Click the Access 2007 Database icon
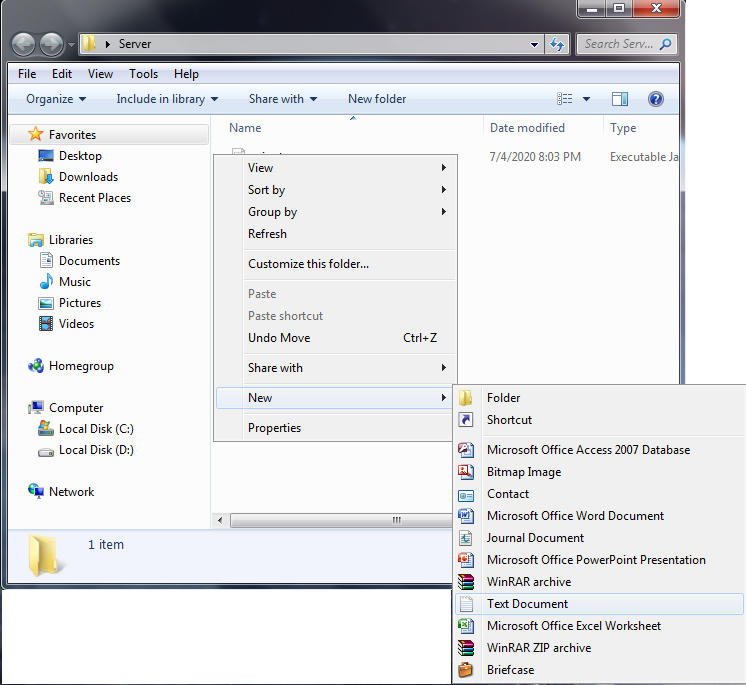The height and width of the screenshot is (685, 746). click(x=466, y=450)
